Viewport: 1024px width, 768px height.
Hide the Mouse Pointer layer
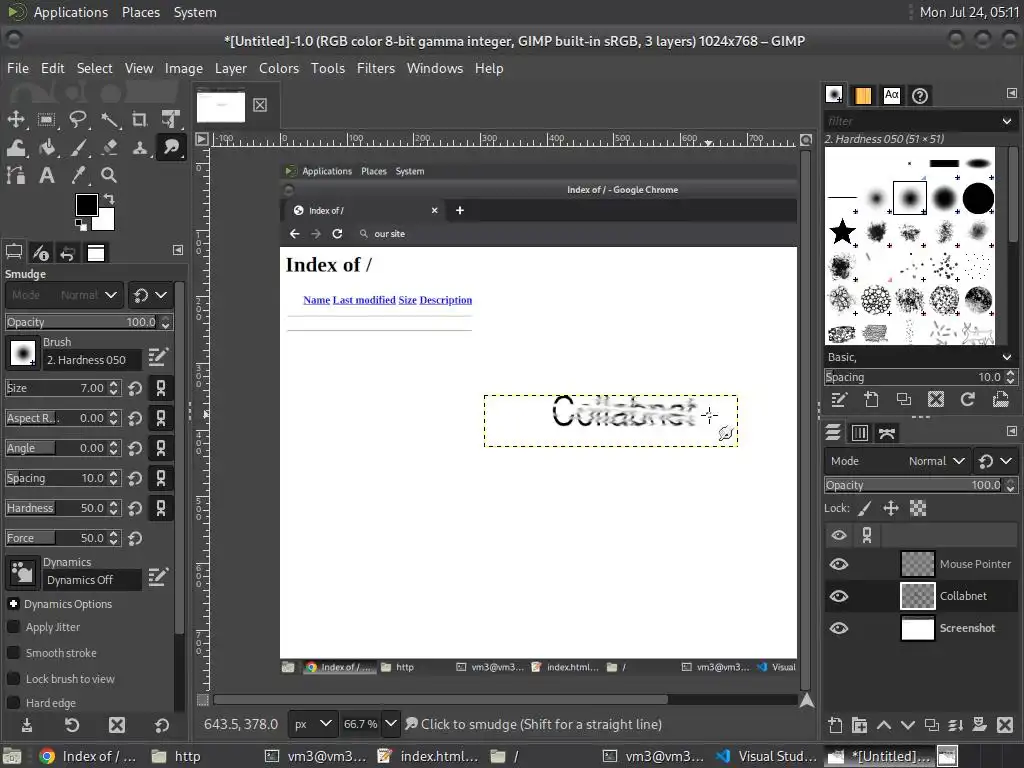[x=839, y=564]
